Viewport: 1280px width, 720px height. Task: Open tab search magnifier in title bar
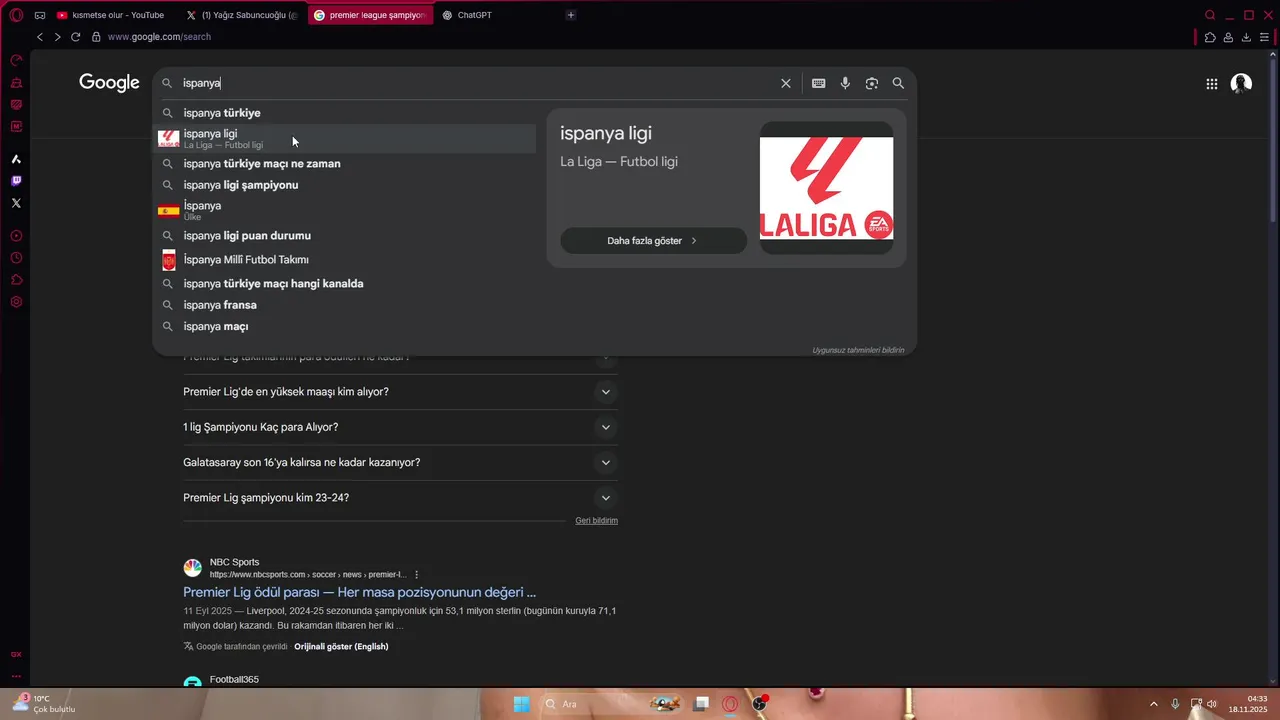click(1210, 15)
